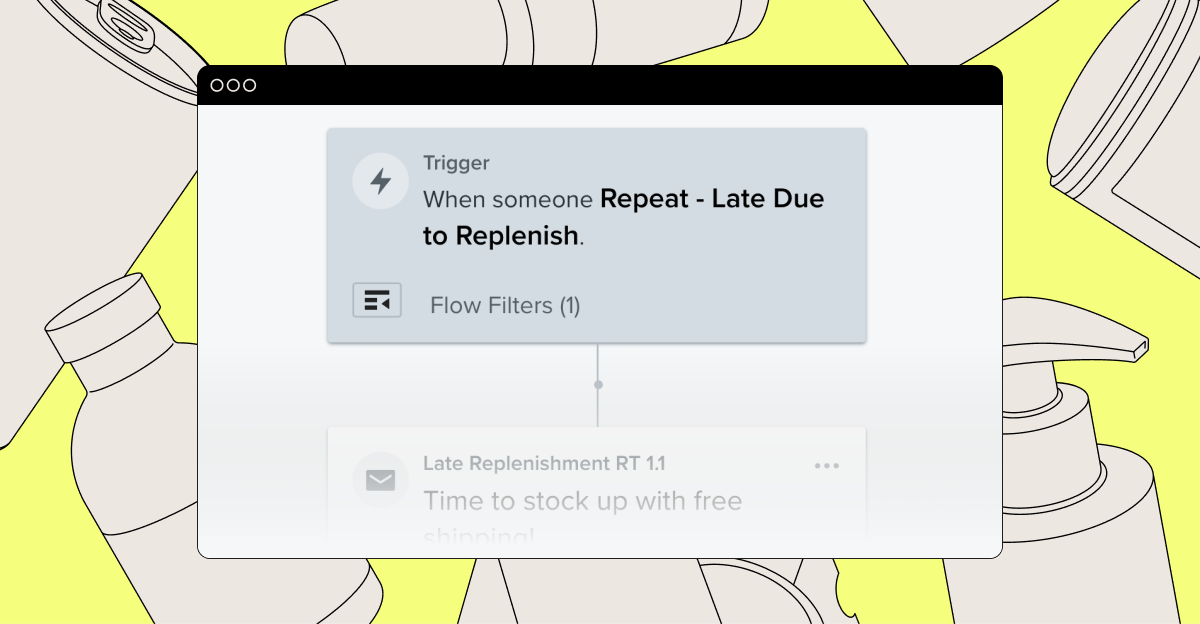This screenshot has height=624, width=1200.
Task: Click the green traffic light circle
Action: 250,85
